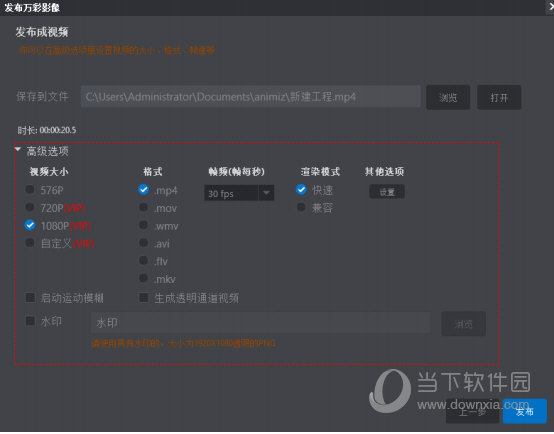Close the 发布万彩影像 dialog
Screen dimensions: 554x434
pyautogui.click(x=550, y=7)
